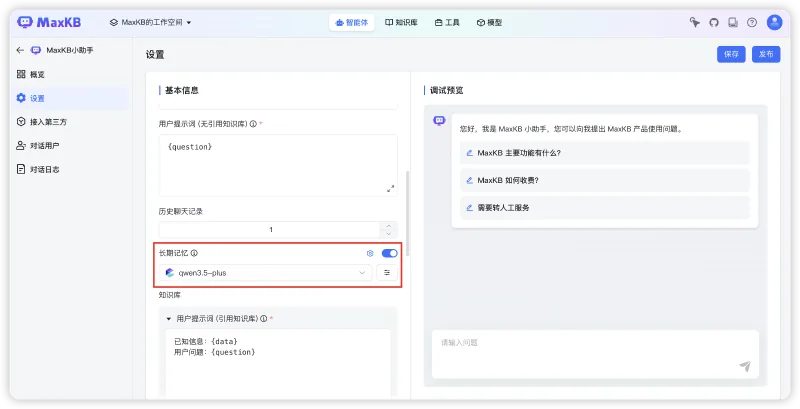
Task: Click the pointer icon in top bar
Action: pyautogui.click(x=694, y=22)
